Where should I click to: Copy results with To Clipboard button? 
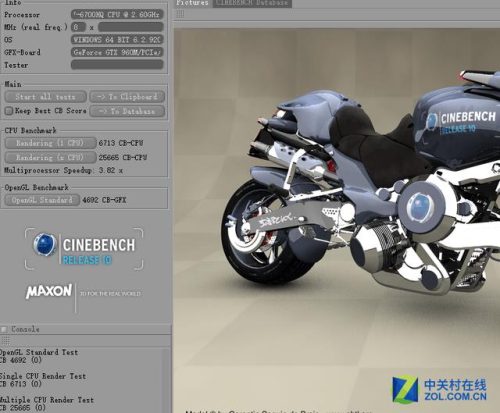tap(127, 97)
